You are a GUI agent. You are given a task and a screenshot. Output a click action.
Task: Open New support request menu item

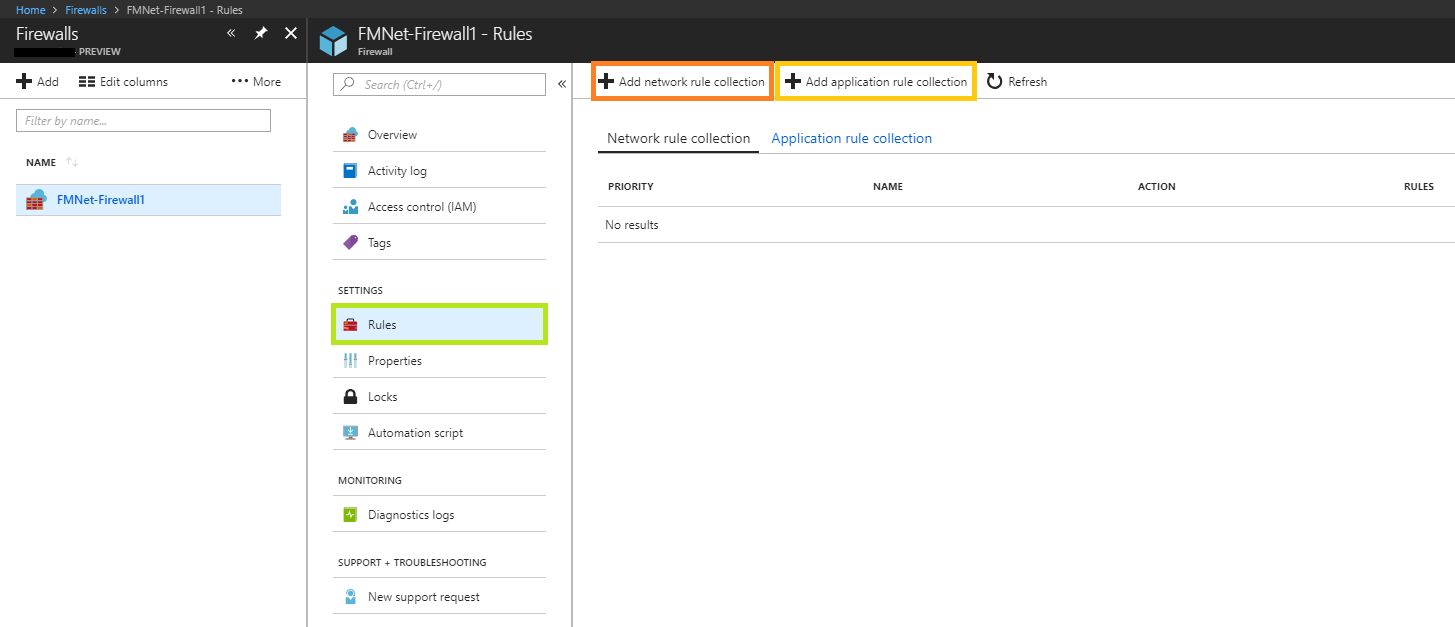coord(440,597)
